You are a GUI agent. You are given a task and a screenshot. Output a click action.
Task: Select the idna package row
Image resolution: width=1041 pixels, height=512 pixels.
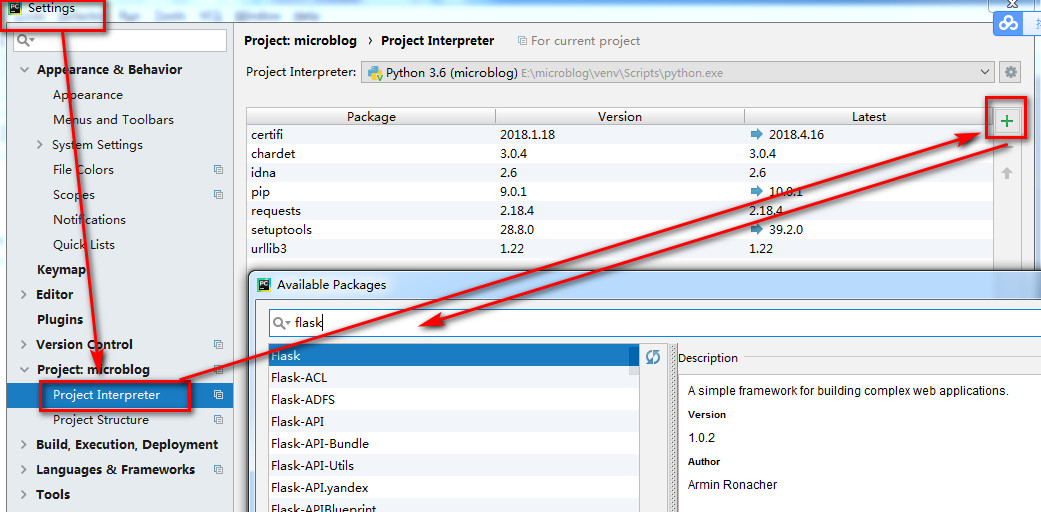[x=619, y=173]
